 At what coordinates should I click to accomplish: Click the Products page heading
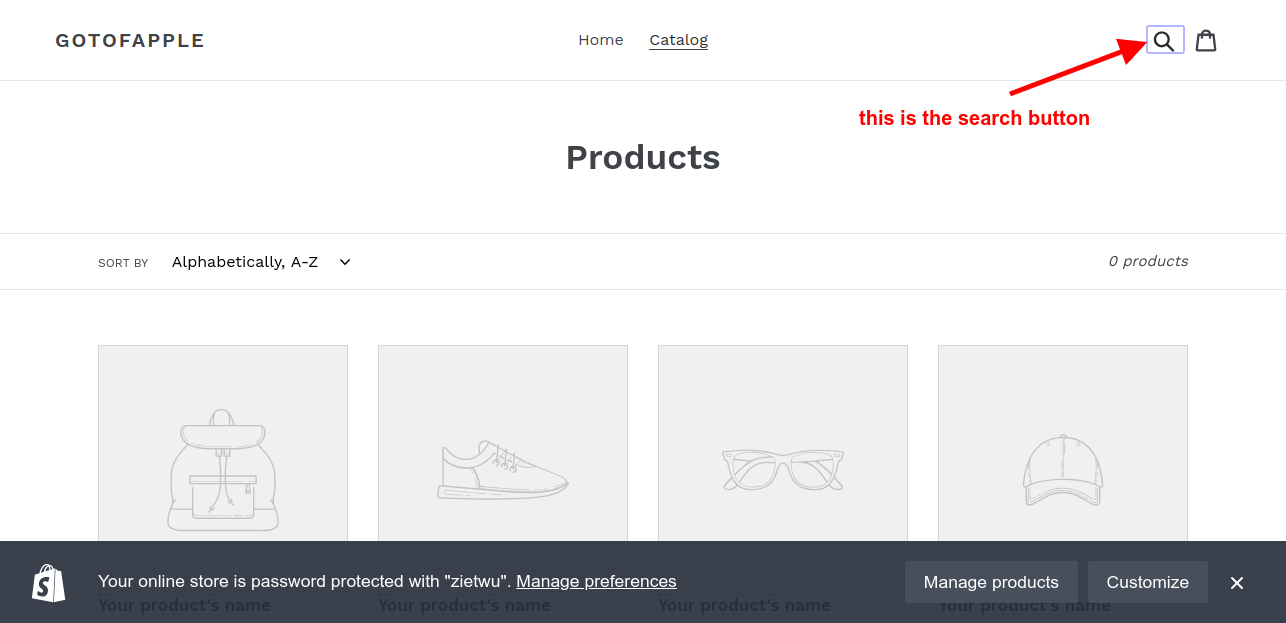[x=643, y=157]
